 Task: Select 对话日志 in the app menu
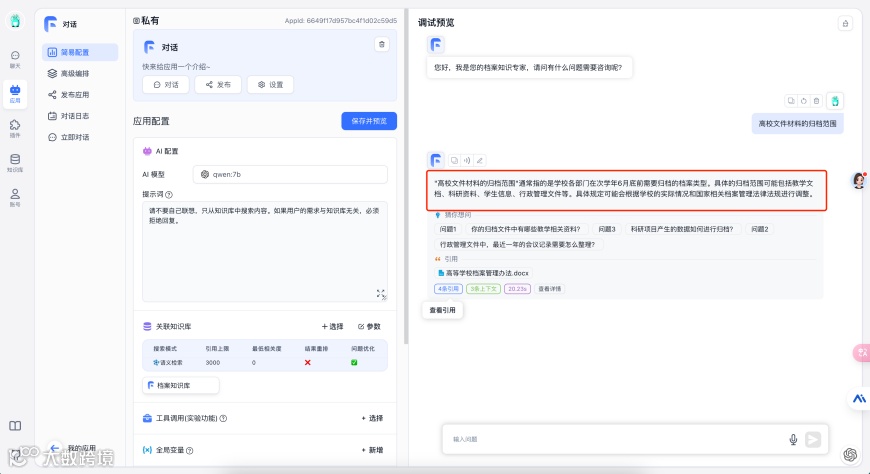point(80,115)
